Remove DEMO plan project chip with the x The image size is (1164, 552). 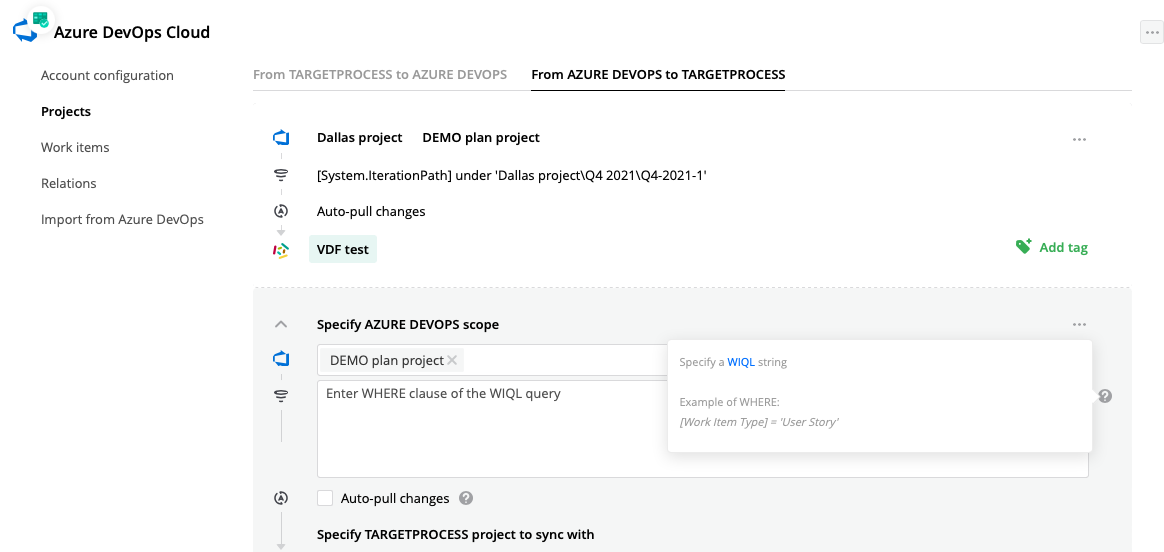click(452, 360)
